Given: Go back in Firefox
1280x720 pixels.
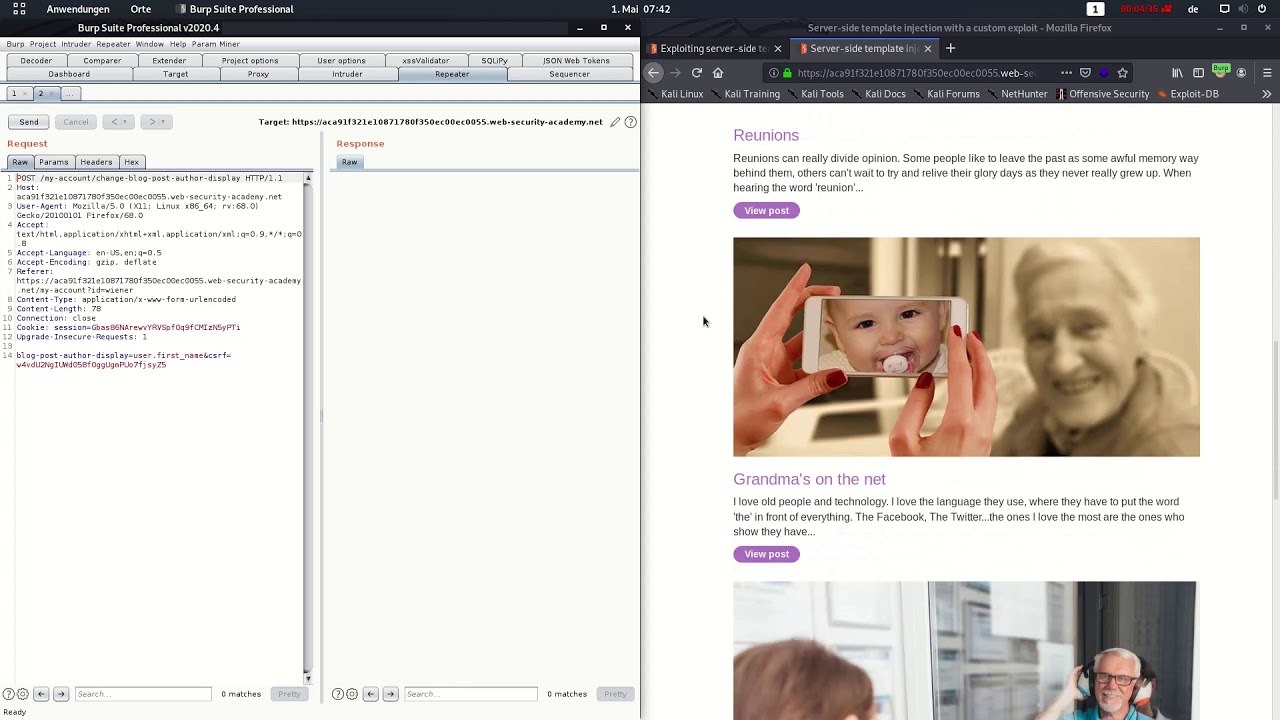Looking at the screenshot, I should tap(653, 73).
